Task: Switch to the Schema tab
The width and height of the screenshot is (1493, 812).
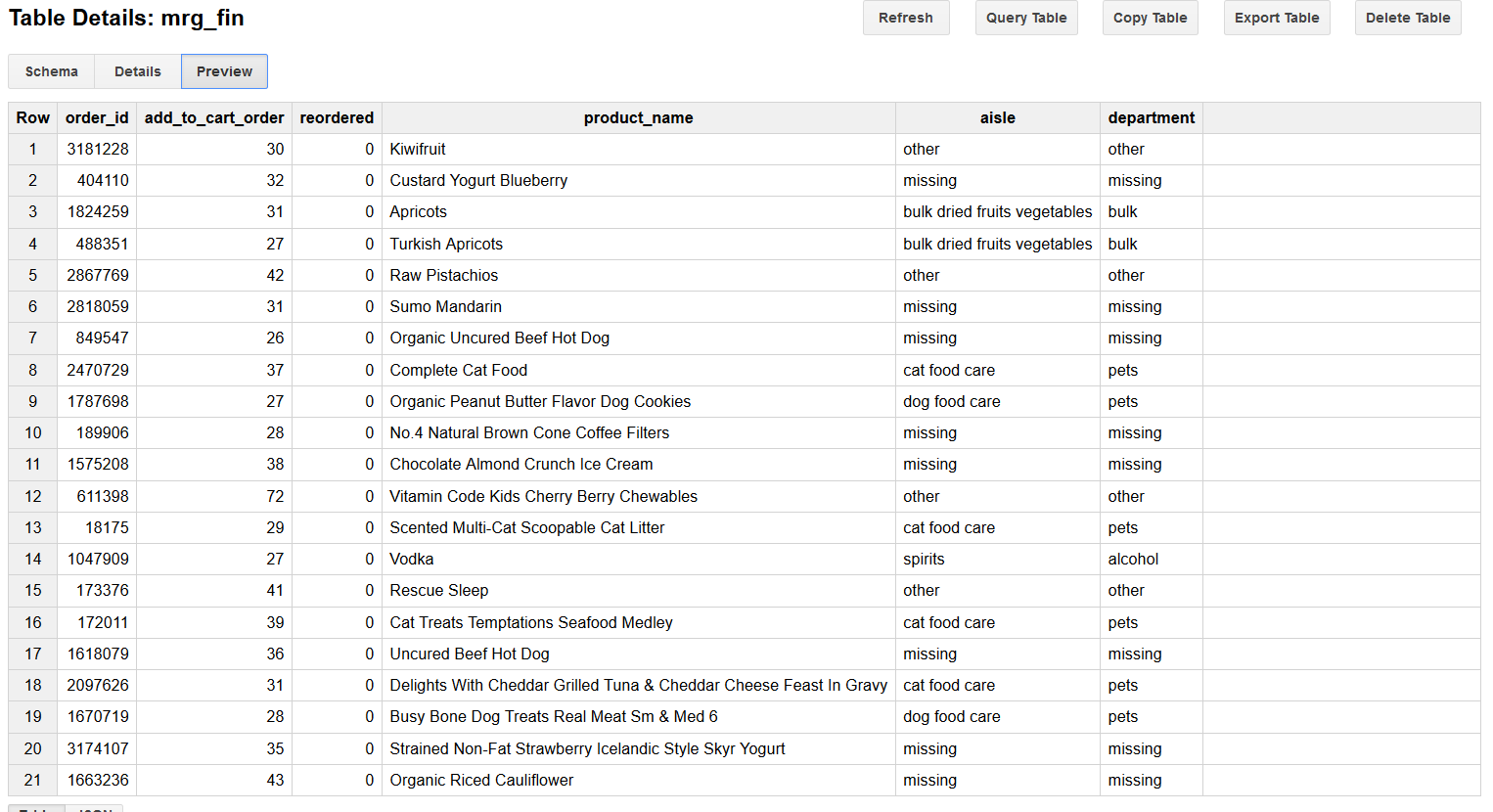Action: click(51, 71)
